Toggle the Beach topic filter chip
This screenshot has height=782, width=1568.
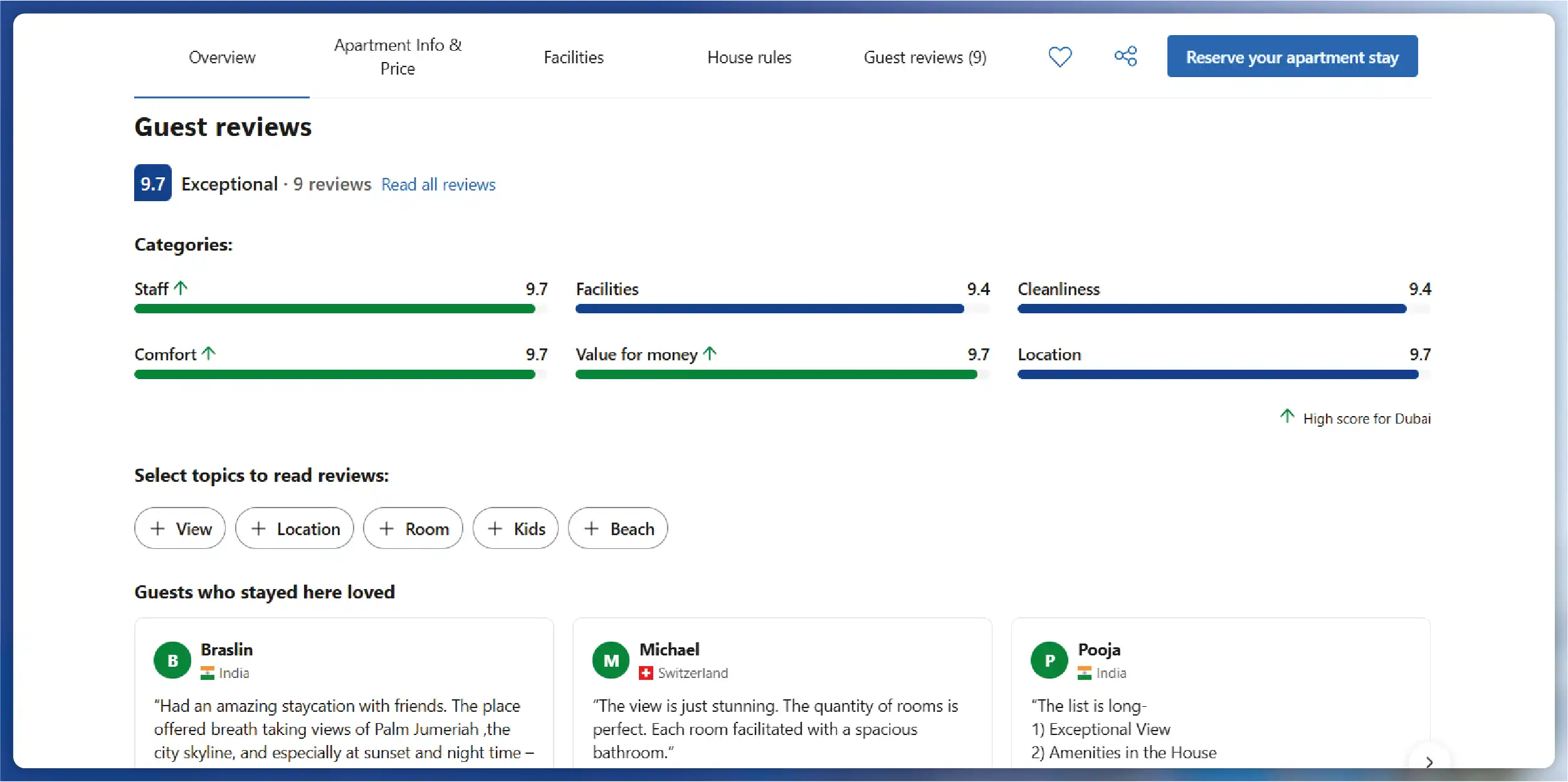(618, 528)
